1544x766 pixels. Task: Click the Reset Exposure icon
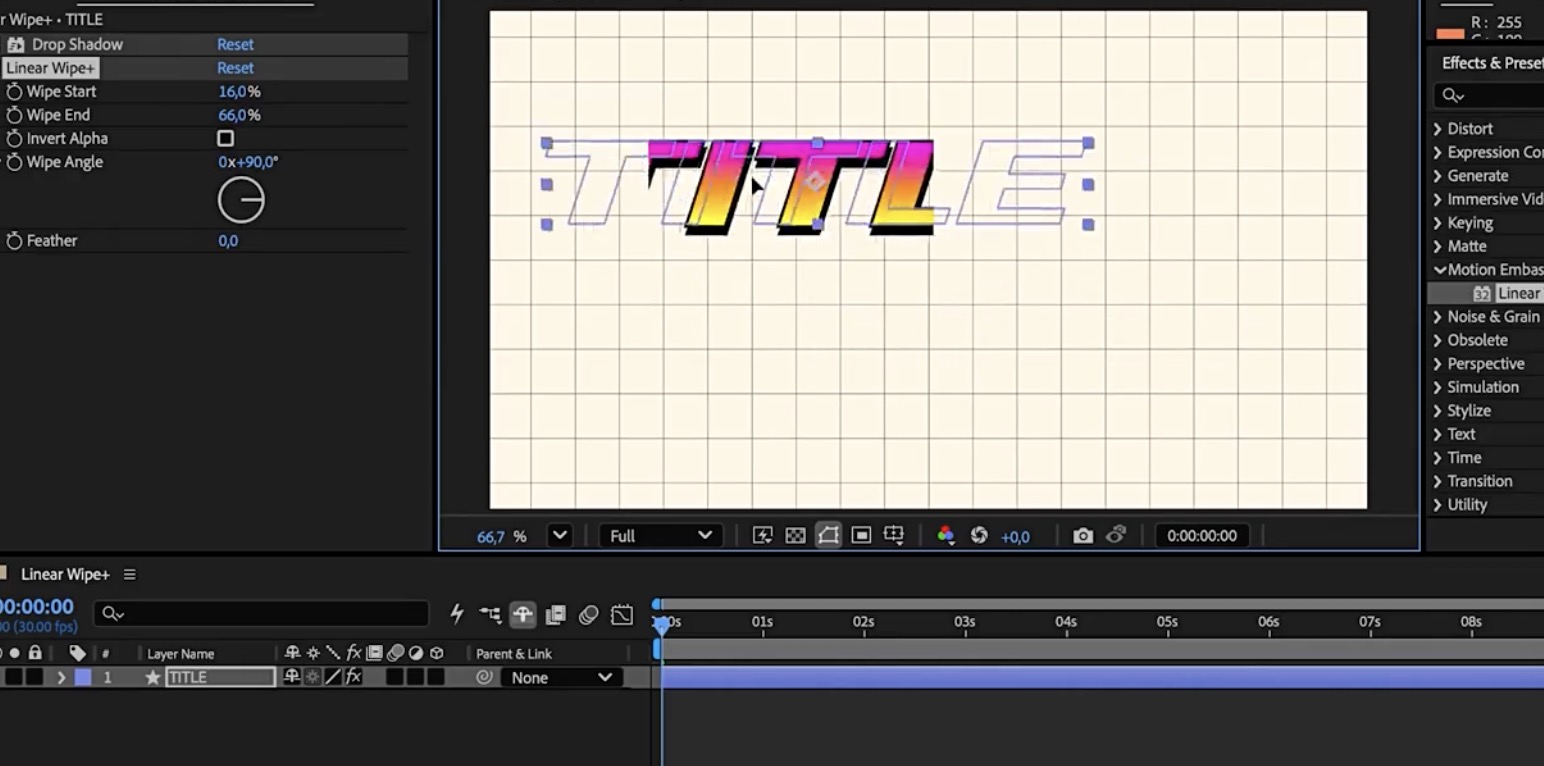(x=979, y=536)
